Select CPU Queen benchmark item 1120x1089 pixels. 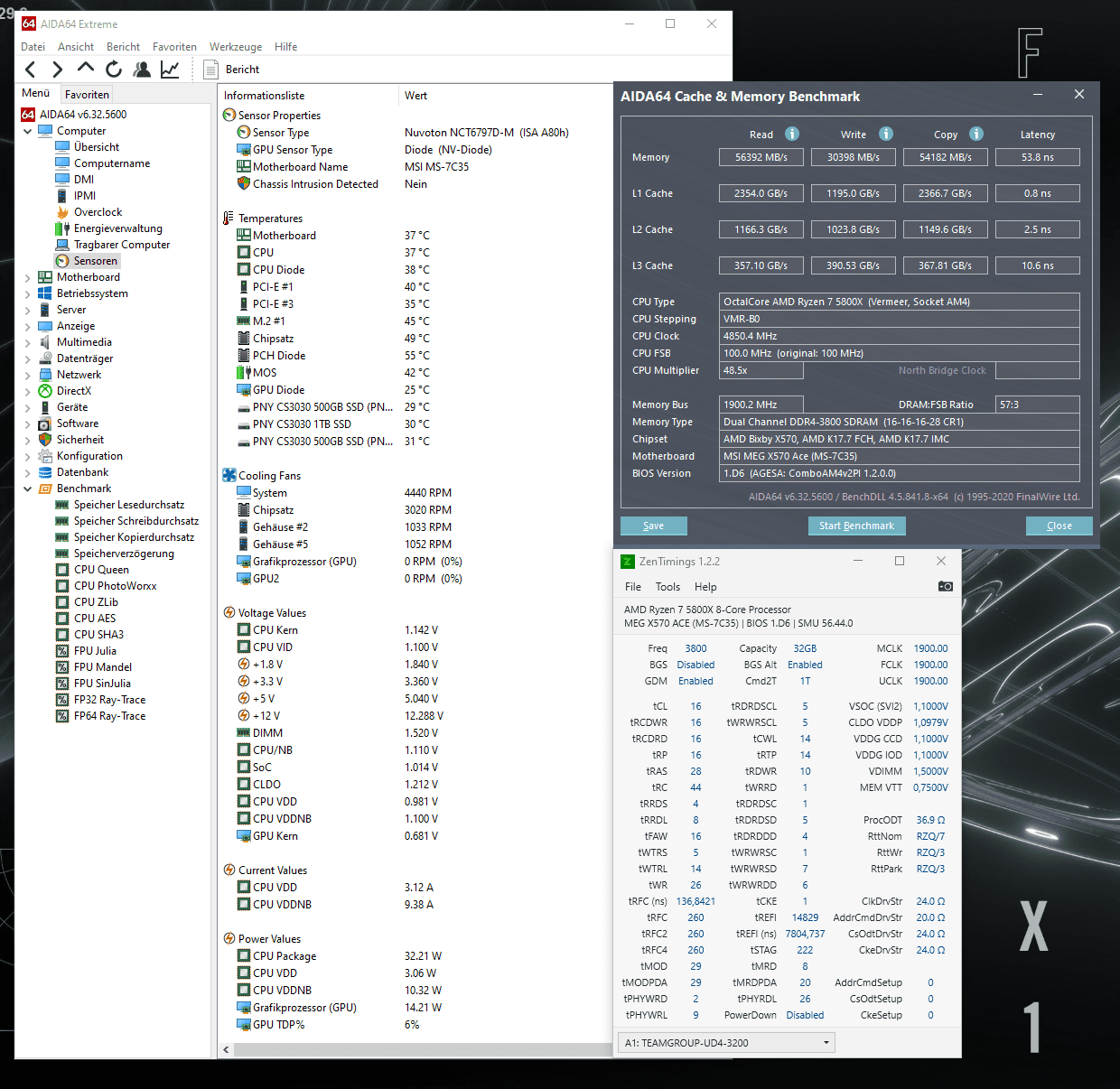pos(101,570)
